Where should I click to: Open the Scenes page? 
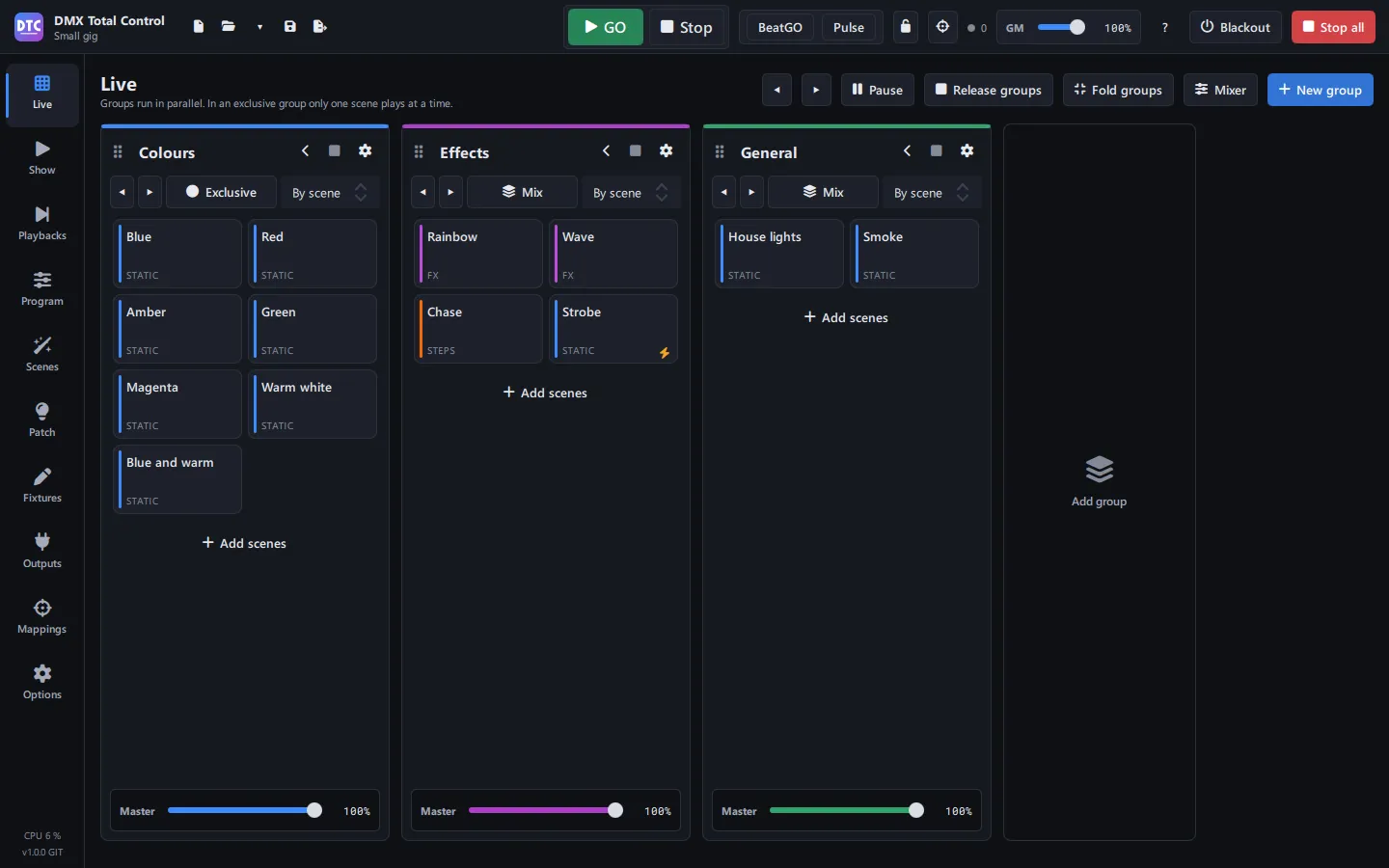(42, 355)
